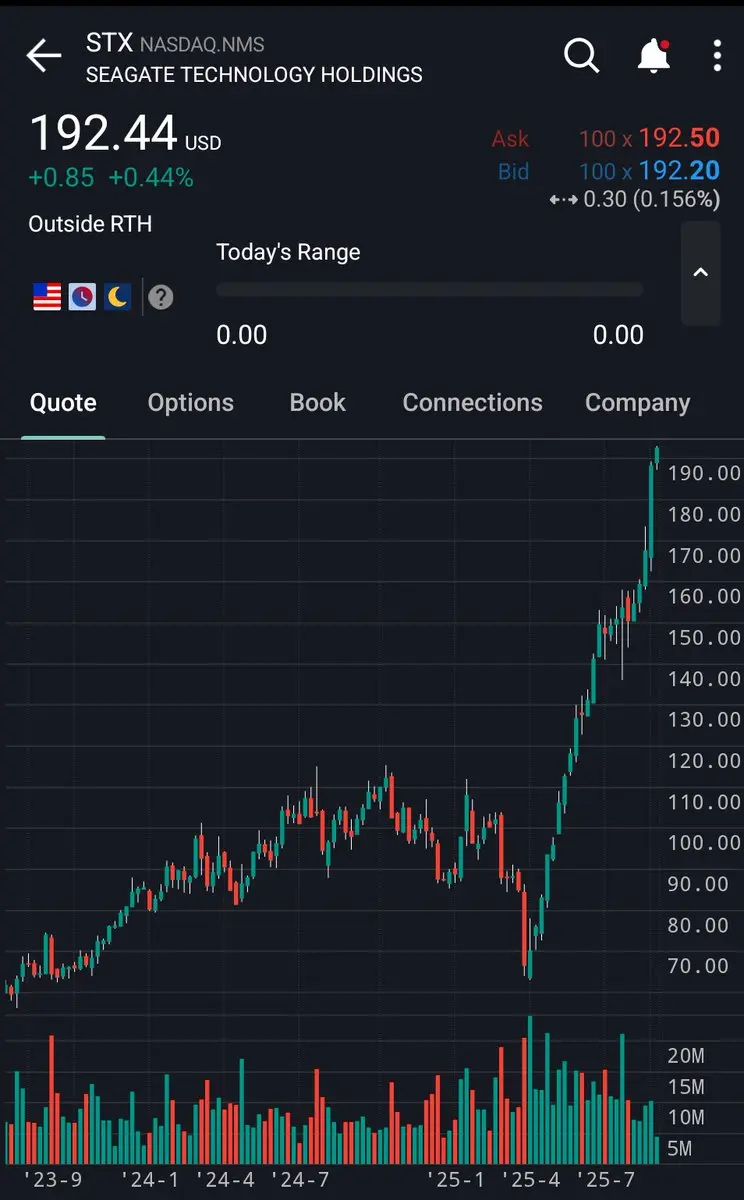Image resolution: width=744 pixels, height=1200 pixels.
Task: Open the three-dot overflow menu
Action: 717,56
